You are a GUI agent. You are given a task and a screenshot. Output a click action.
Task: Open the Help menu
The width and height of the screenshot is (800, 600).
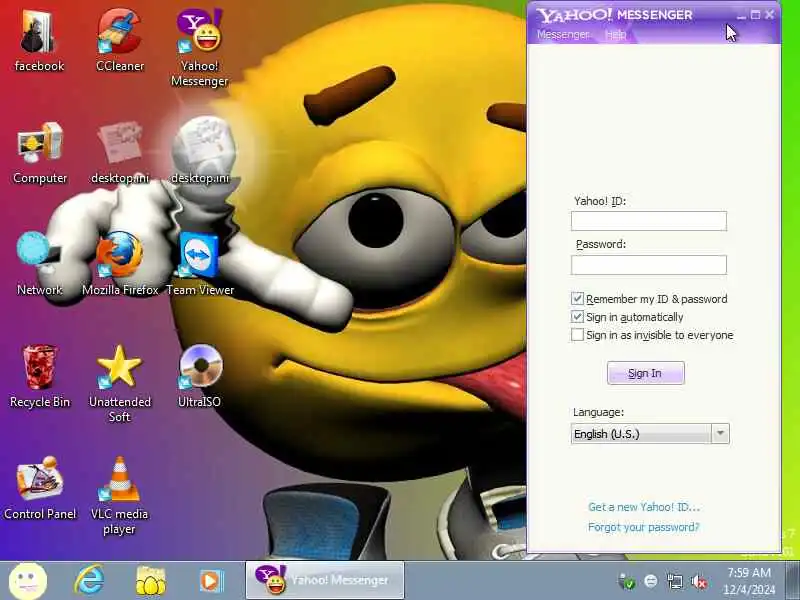tap(615, 34)
